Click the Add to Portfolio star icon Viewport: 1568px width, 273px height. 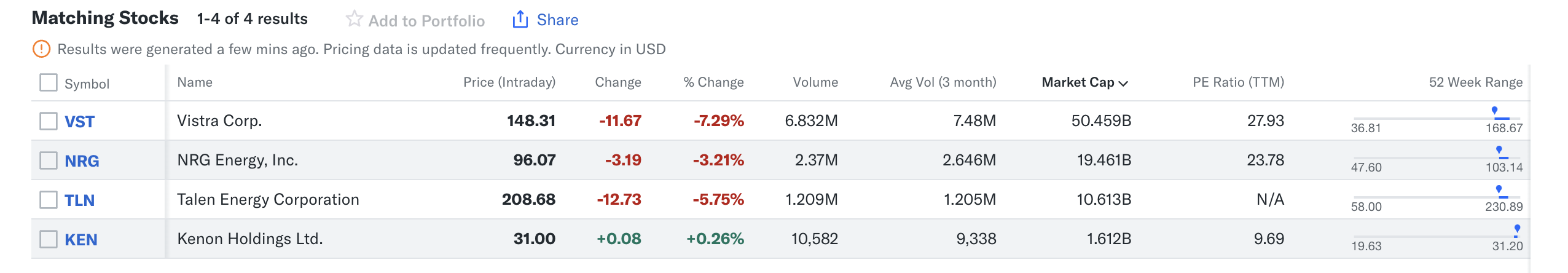coord(354,19)
